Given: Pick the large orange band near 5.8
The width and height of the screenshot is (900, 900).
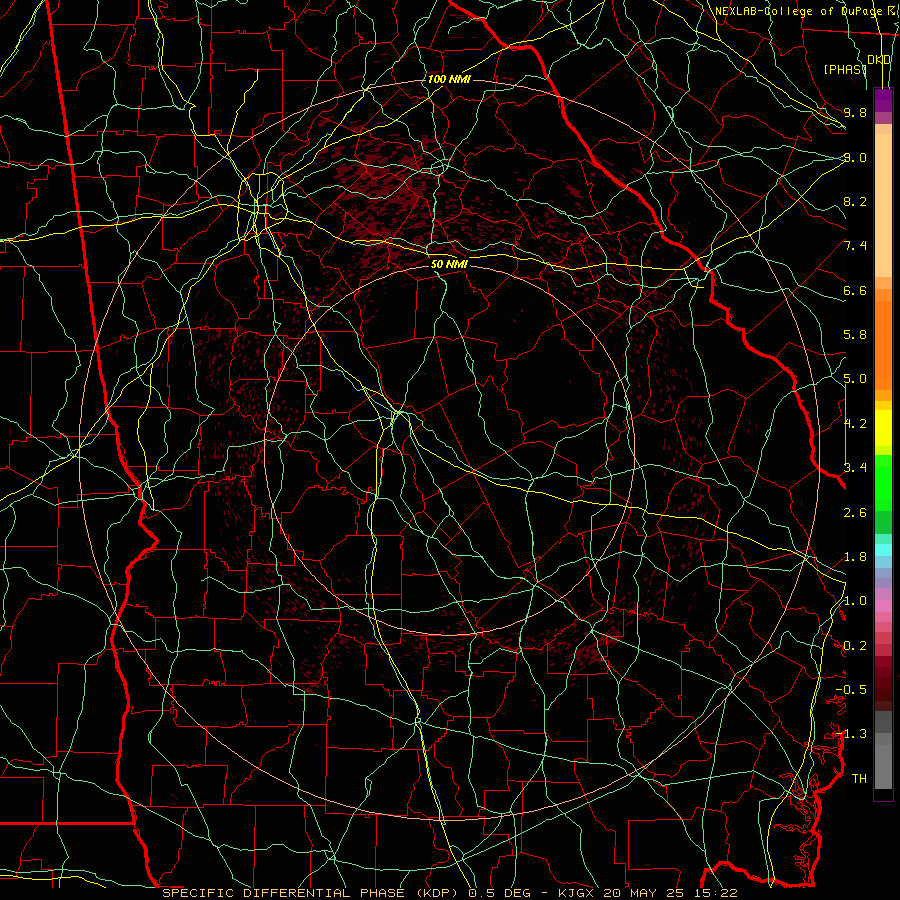Looking at the screenshot, I should pyautogui.click(x=883, y=346).
